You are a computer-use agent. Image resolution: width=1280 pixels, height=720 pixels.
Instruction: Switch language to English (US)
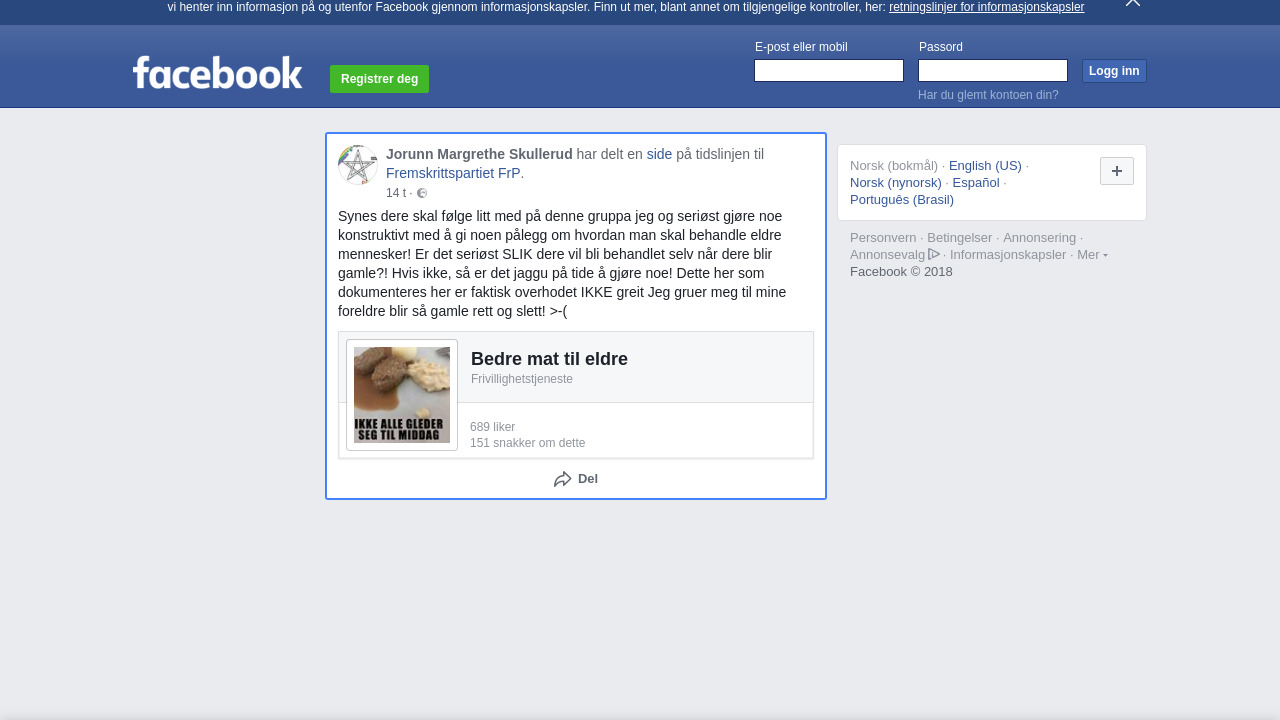[985, 166]
